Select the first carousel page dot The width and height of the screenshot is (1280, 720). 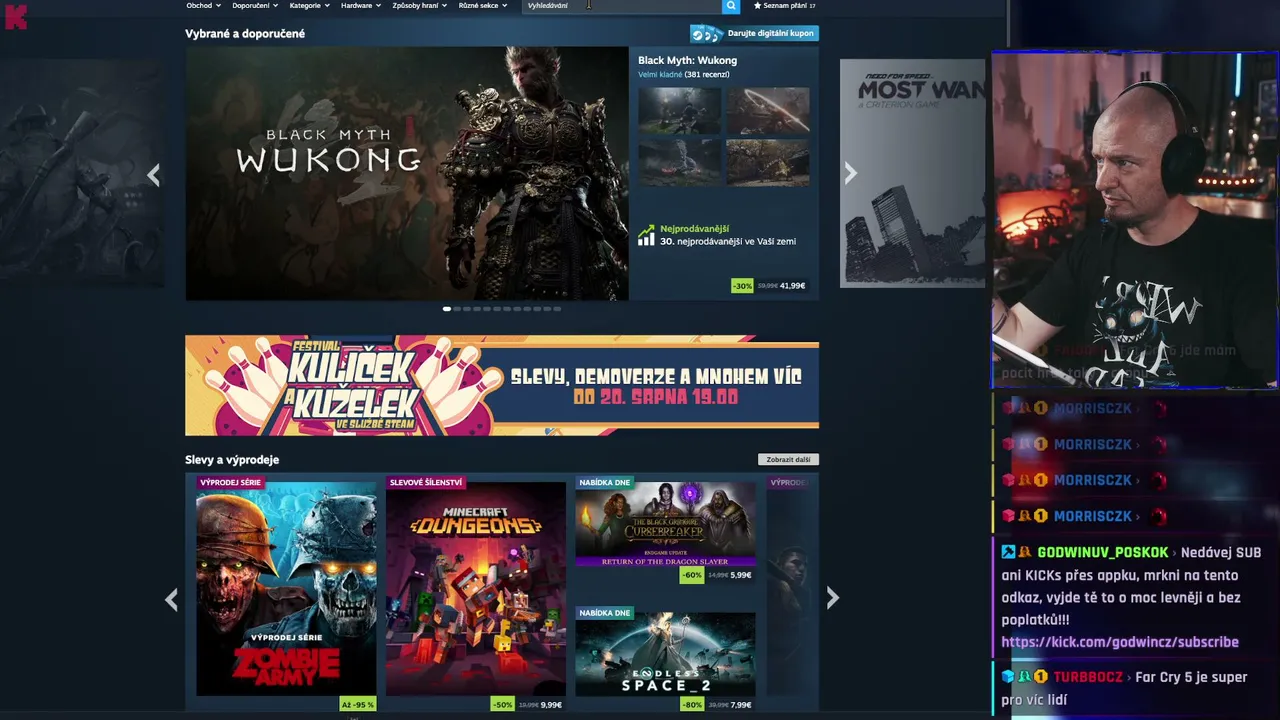(x=446, y=309)
